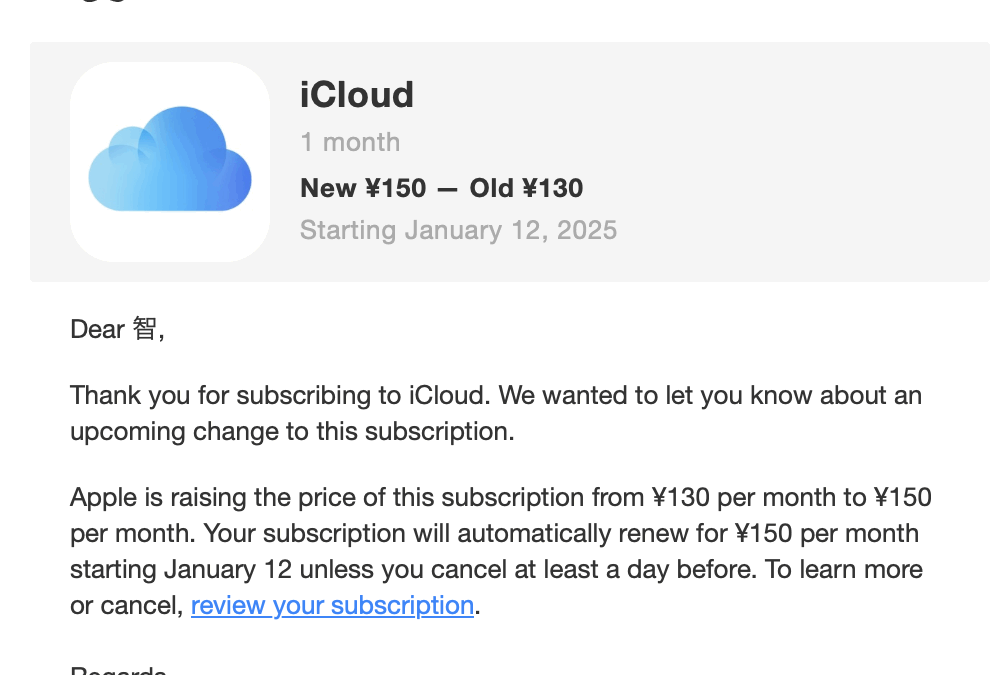The image size is (1006, 675).
Task: Click the partially visible Regards line
Action: pos(118,670)
